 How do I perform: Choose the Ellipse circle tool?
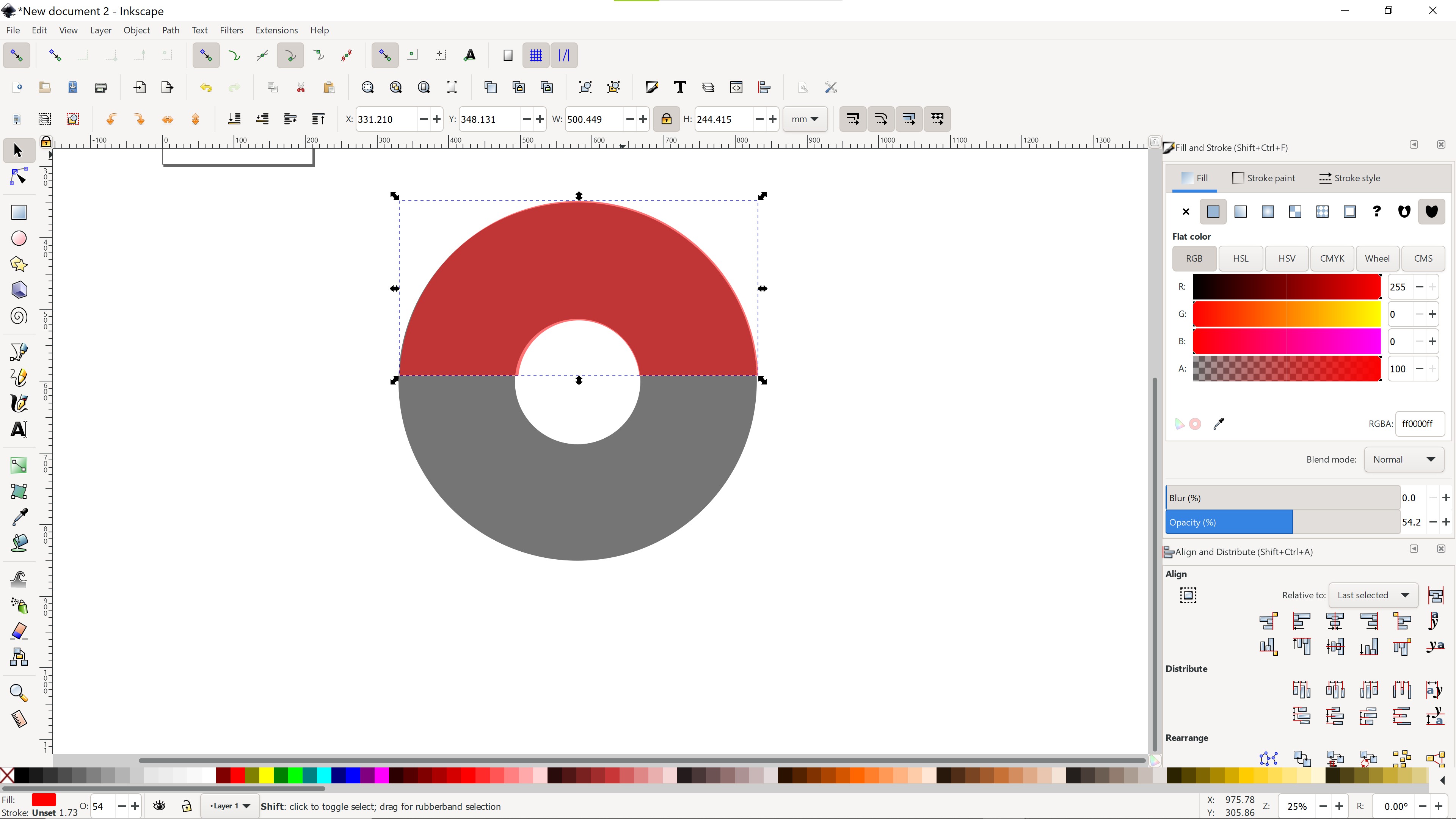coord(19,238)
